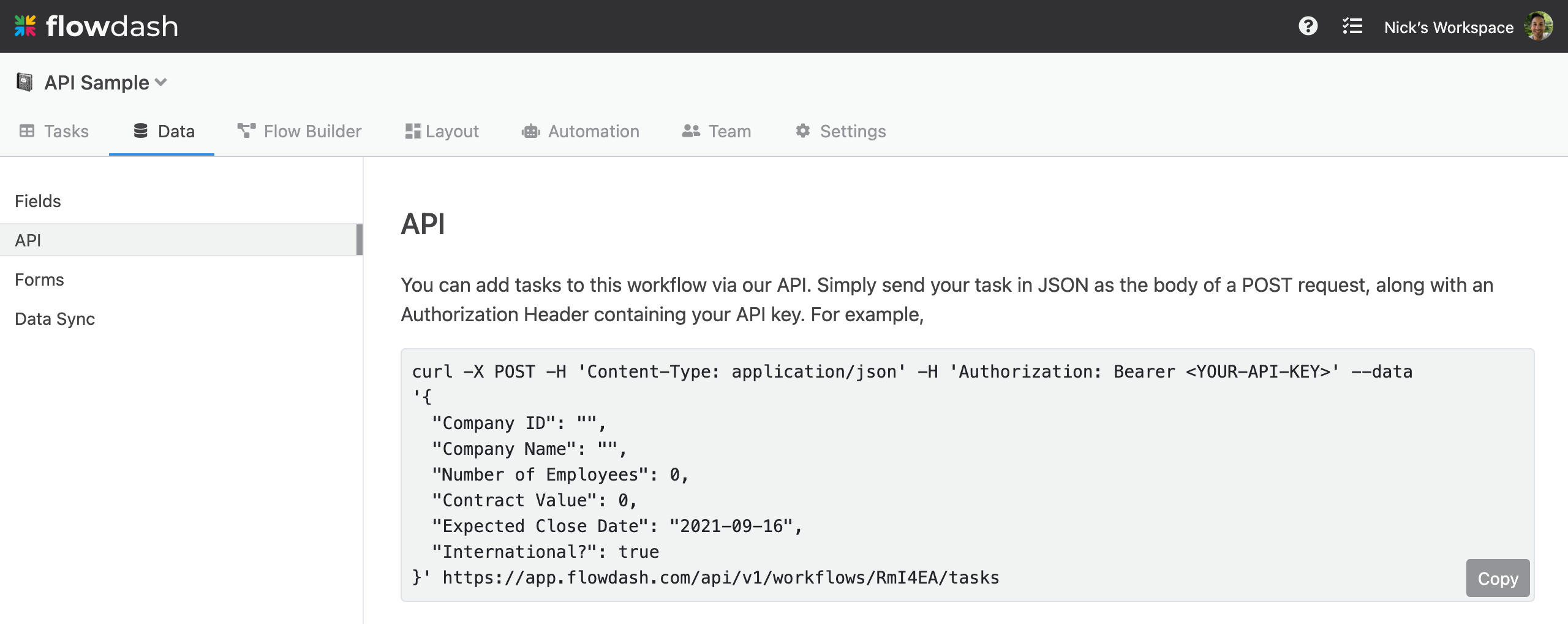
Task: Click the Data database icon
Action: 141,131
